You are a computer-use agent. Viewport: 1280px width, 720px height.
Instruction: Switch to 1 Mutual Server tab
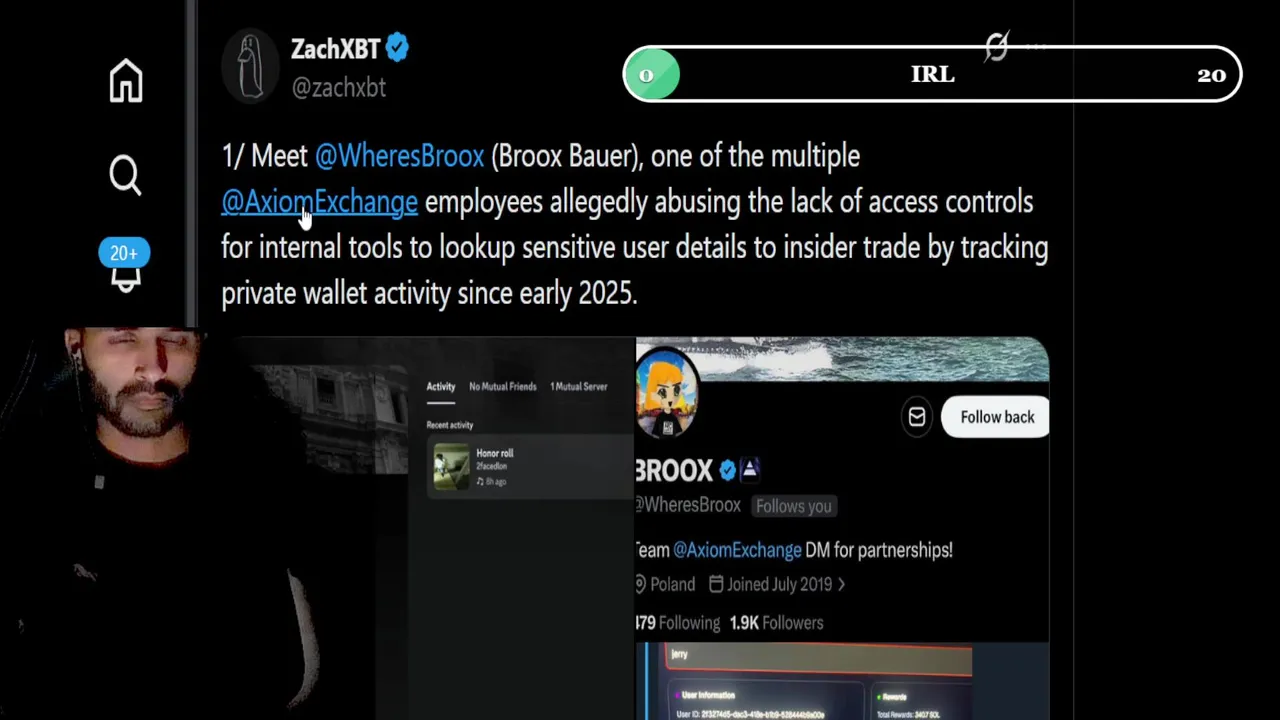pos(579,387)
